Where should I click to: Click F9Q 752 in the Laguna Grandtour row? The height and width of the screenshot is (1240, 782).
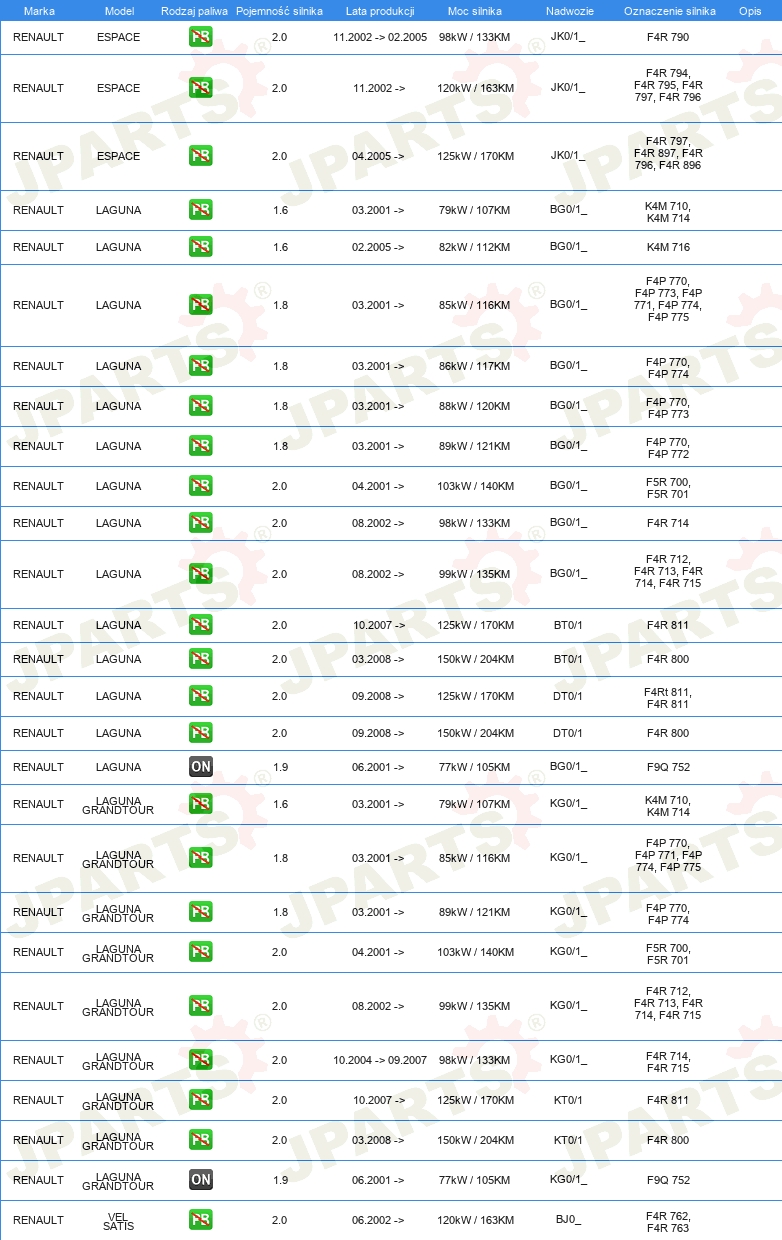click(x=668, y=1180)
